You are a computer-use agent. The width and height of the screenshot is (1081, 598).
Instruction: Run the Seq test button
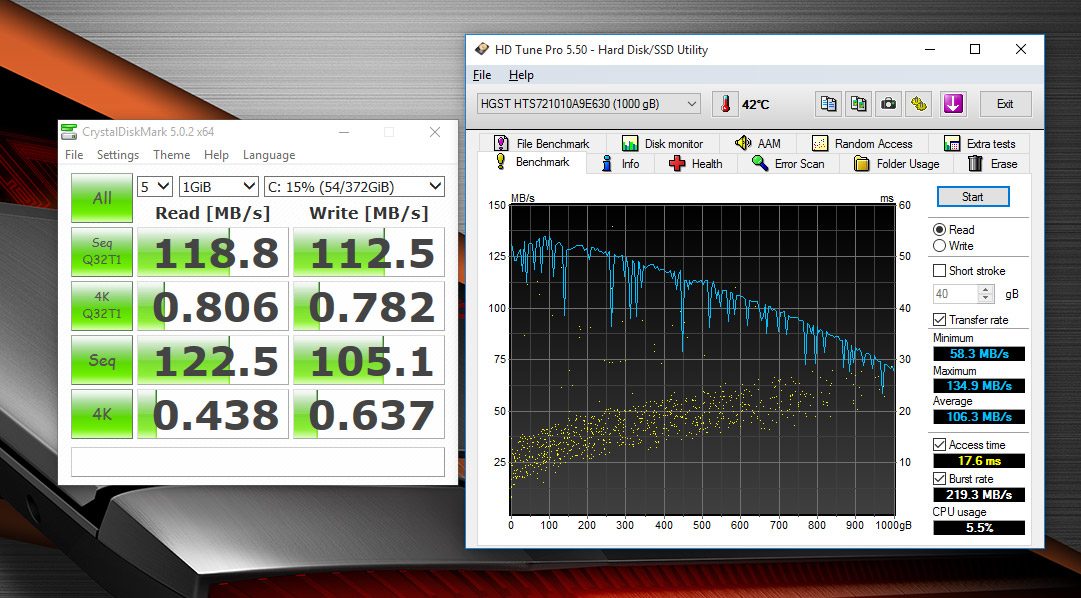coord(102,360)
